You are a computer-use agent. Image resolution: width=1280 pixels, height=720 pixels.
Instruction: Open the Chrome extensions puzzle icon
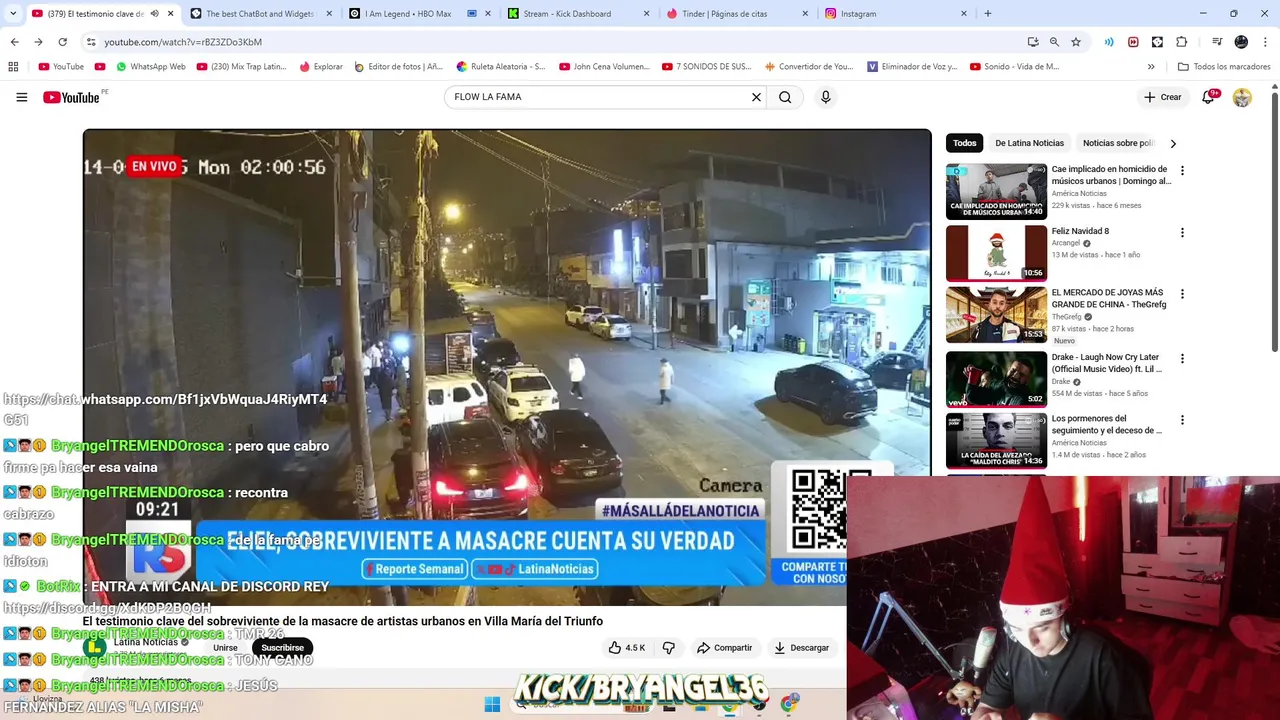point(1181,42)
